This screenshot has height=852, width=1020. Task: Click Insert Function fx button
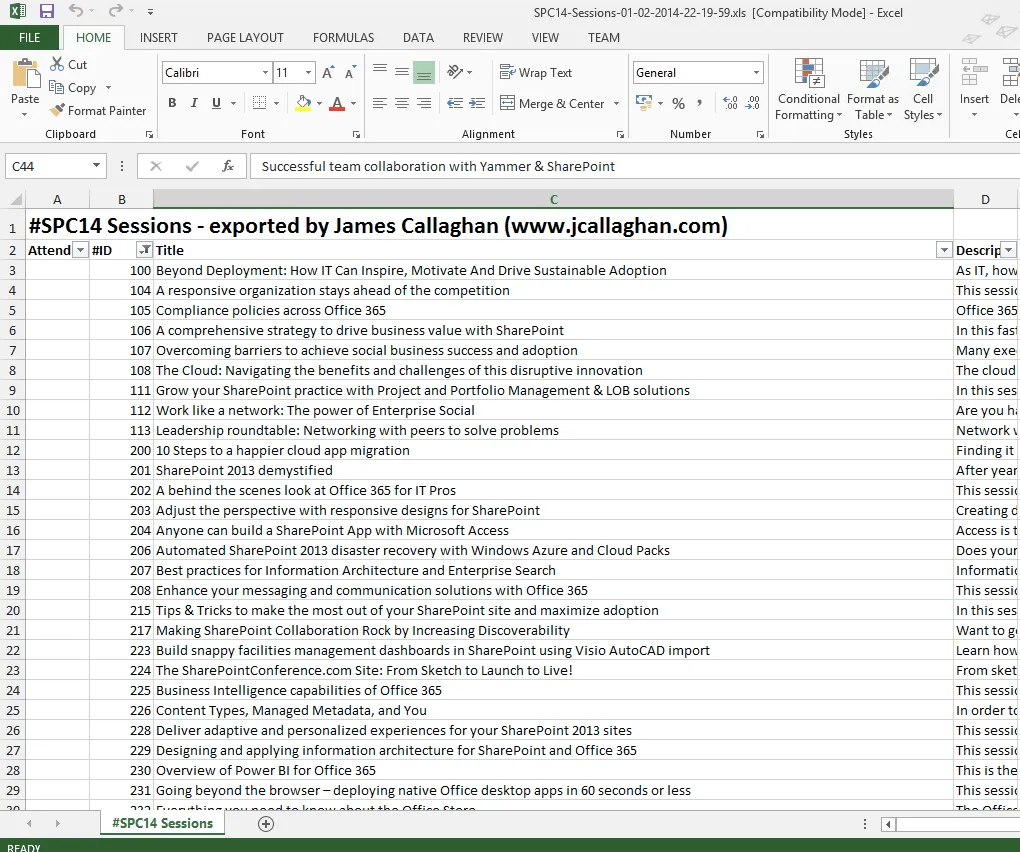[228, 166]
